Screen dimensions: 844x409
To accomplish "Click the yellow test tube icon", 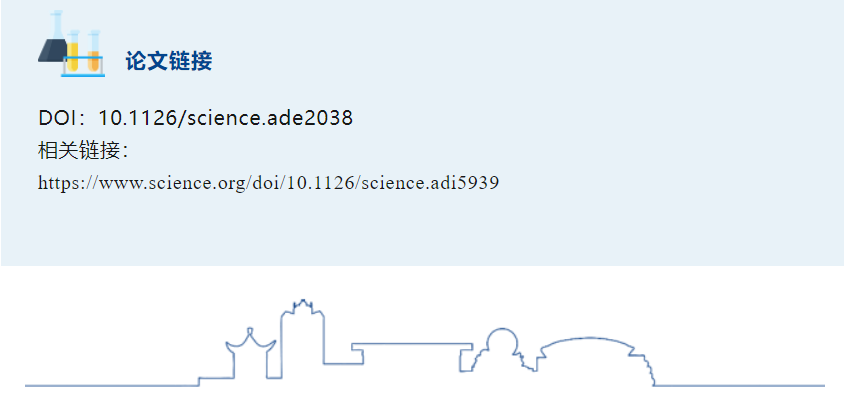I will (73, 52).
